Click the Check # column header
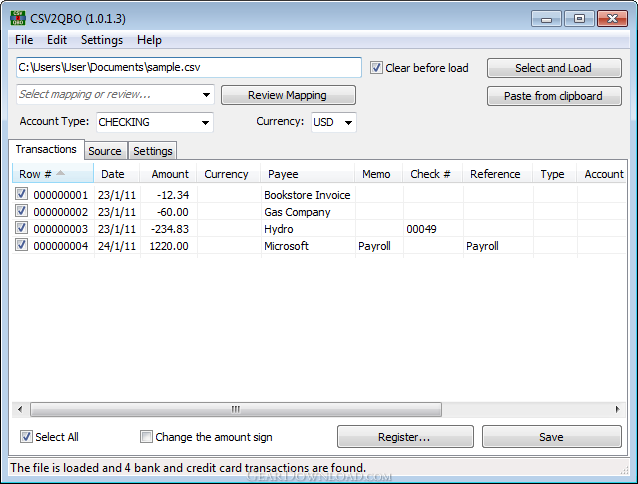The image size is (638, 484). click(x=433, y=174)
